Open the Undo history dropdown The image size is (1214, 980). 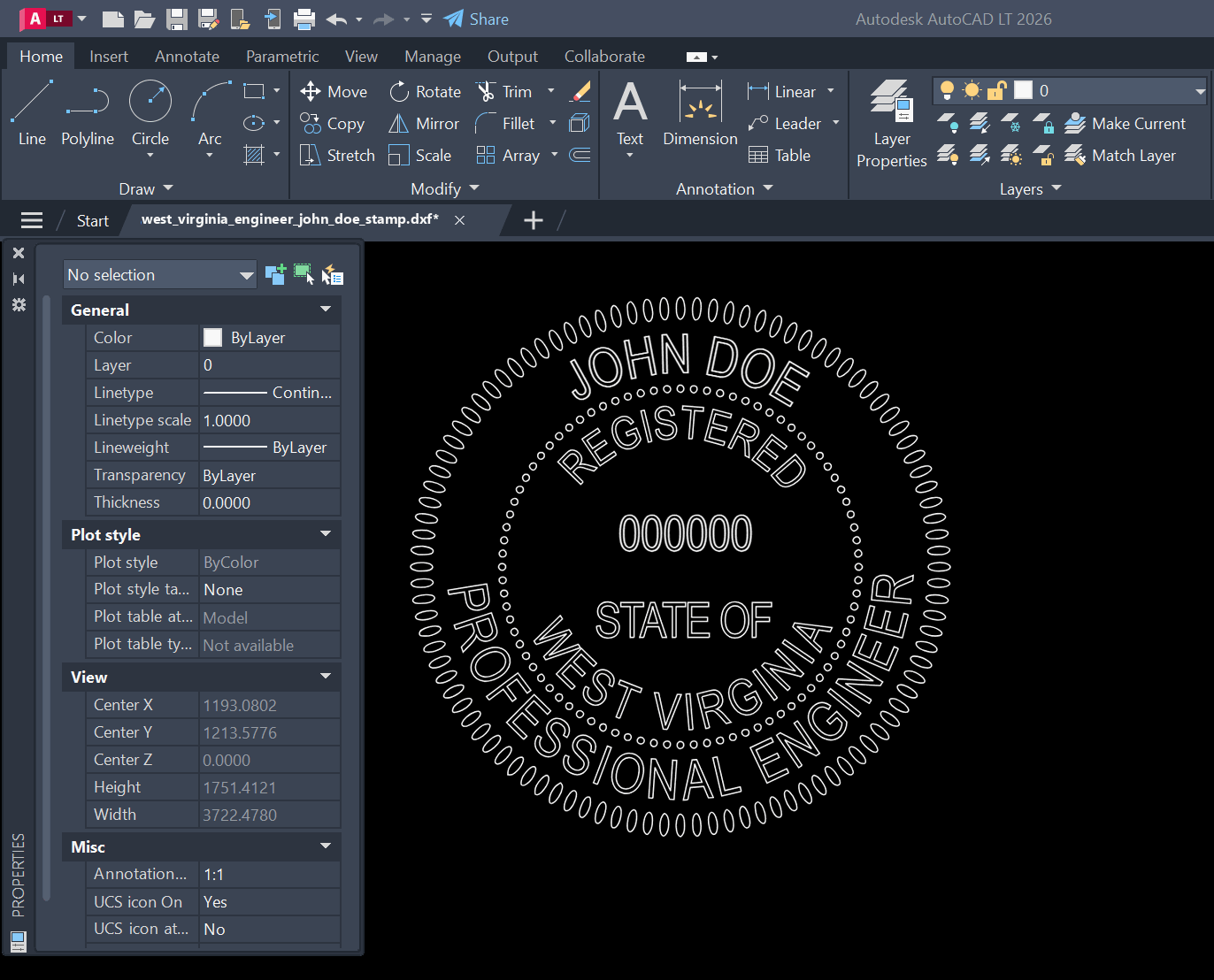click(358, 19)
